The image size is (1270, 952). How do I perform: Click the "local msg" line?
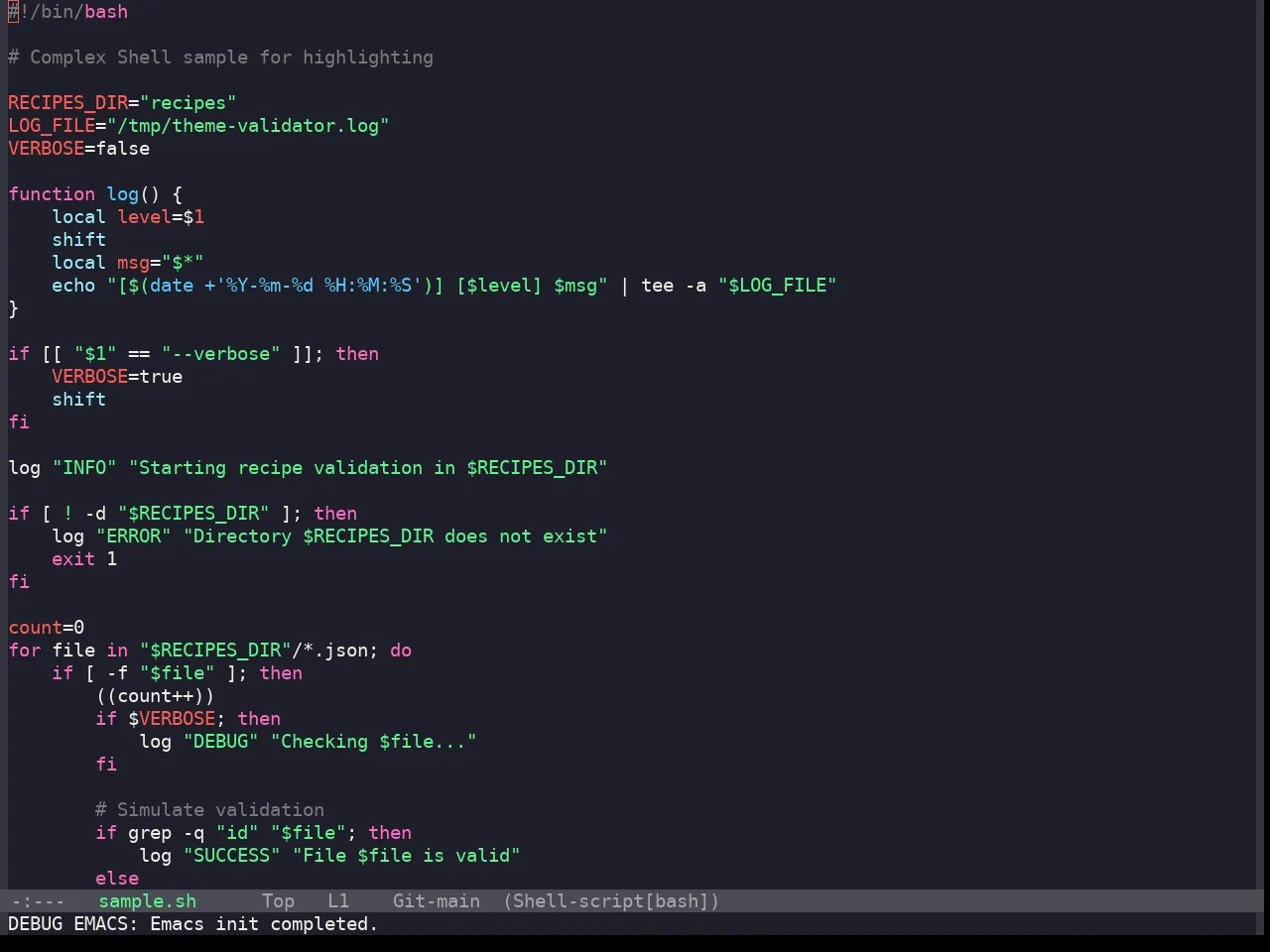pyautogui.click(x=128, y=263)
